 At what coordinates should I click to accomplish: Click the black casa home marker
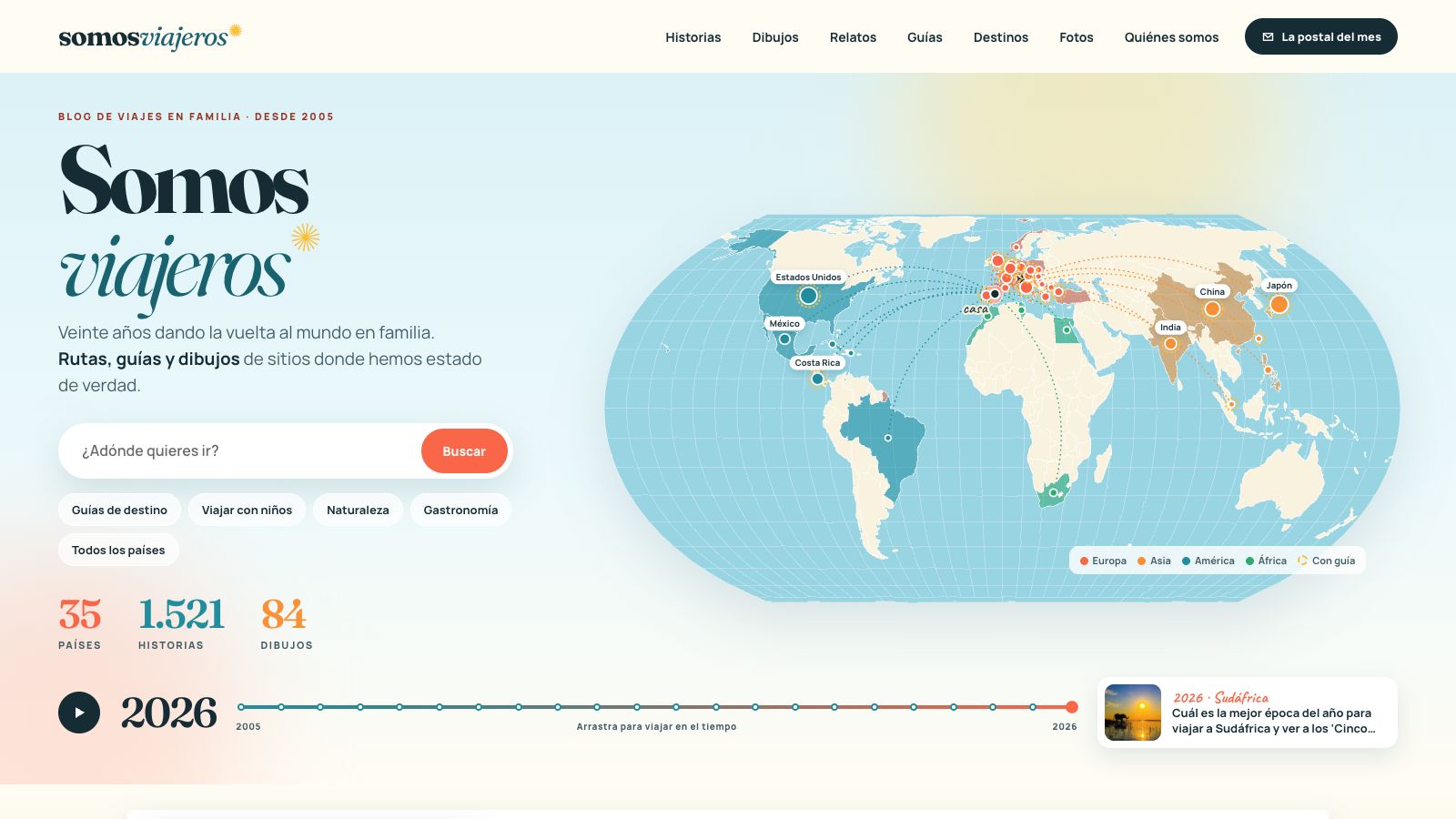(995, 294)
